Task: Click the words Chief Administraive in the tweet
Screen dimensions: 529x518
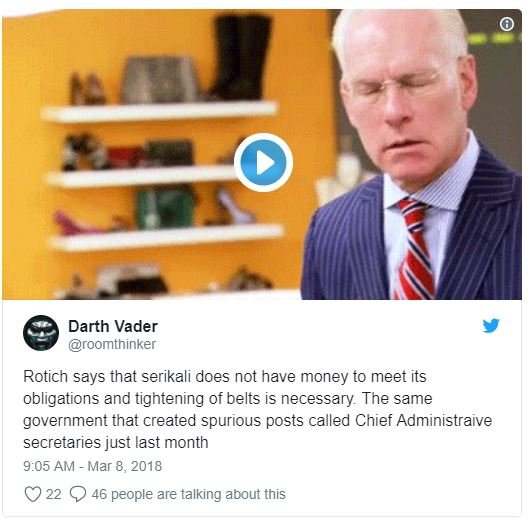Action: [423, 421]
